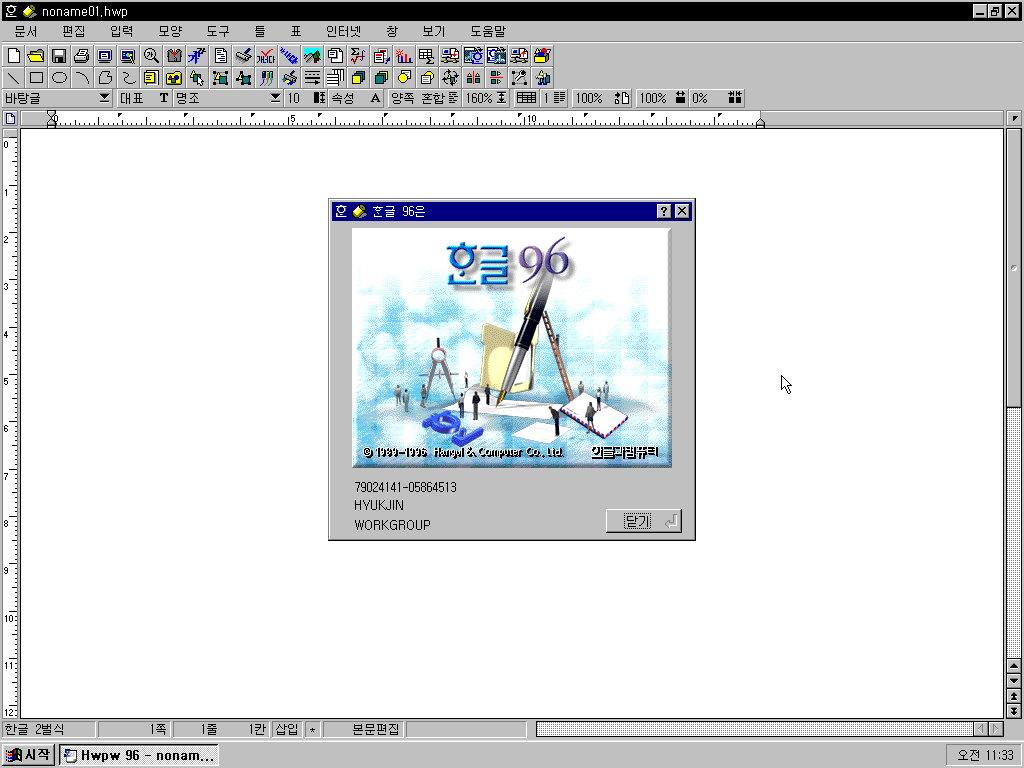Send object to back with teal stacked squares
The width and height of the screenshot is (1024, 768).
click(x=381, y=78)
